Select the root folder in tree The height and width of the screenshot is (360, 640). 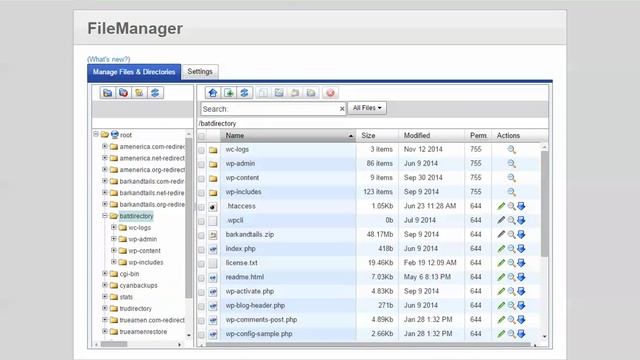click(x=126, y=135)
